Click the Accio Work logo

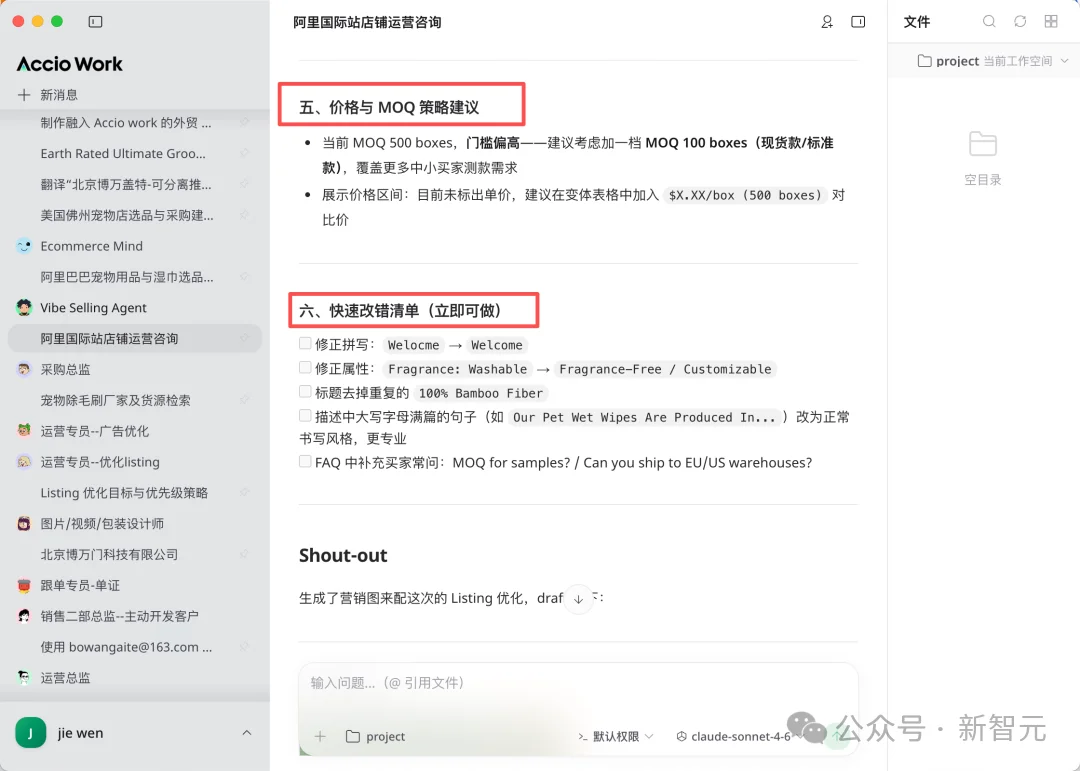click(x=69, y=63)
